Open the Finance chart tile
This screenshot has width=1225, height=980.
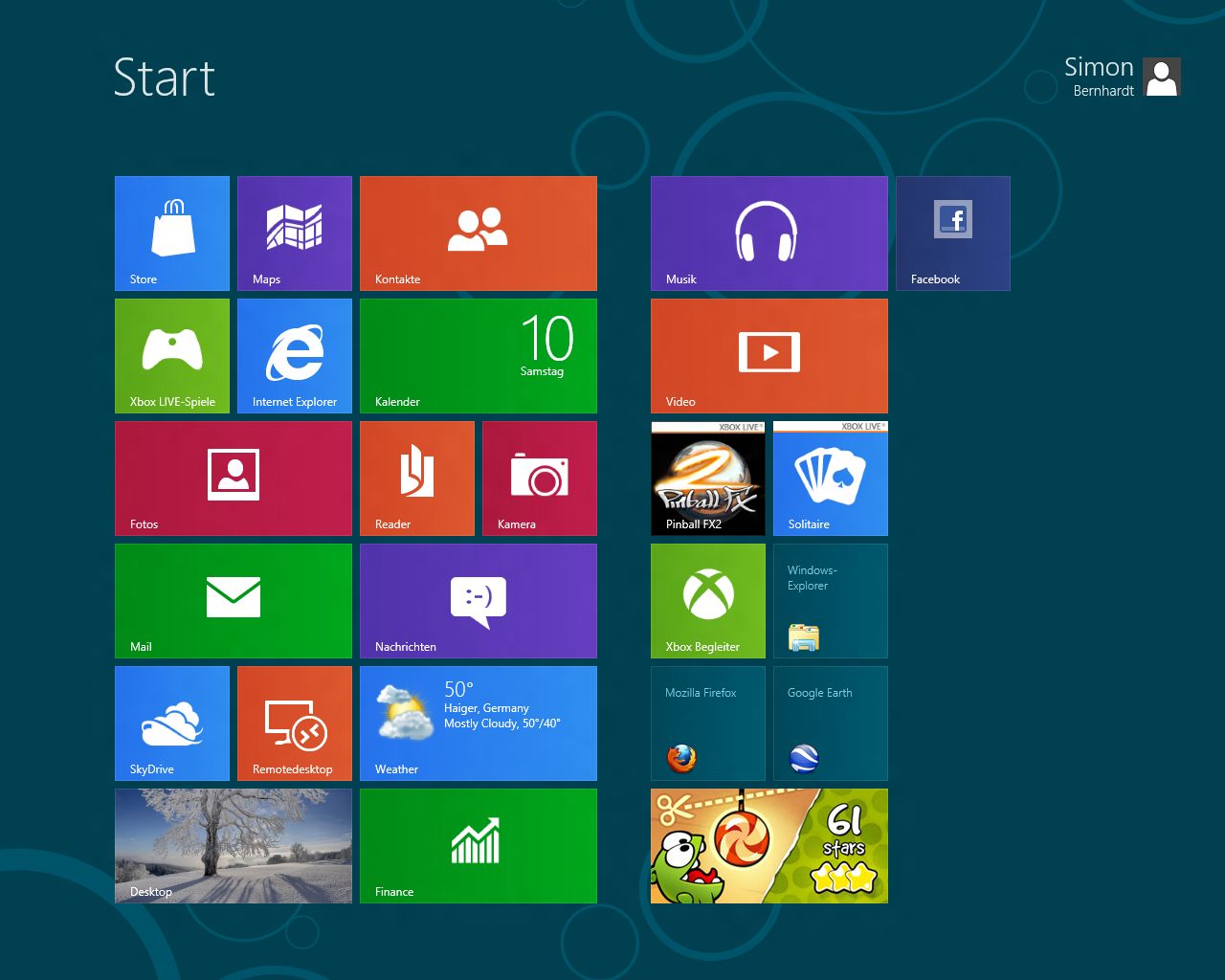[x=479, y=846]
